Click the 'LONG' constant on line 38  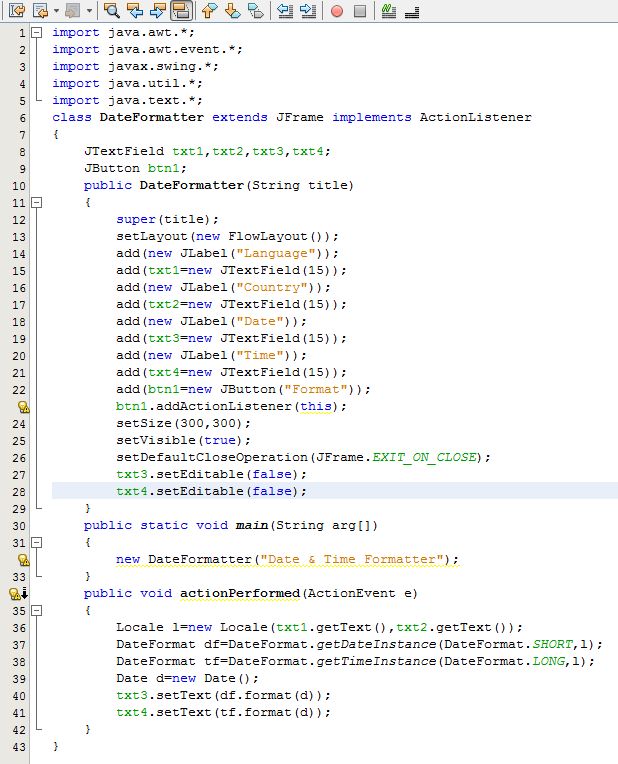(548, 662)
